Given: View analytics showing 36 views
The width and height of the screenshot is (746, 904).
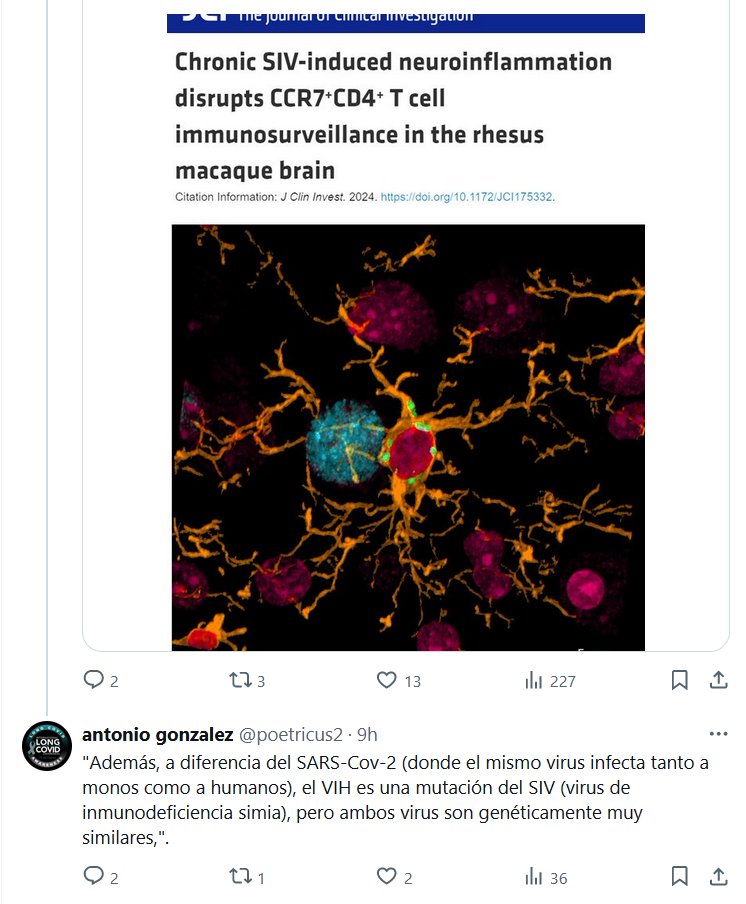Looking at the screenshot, I should coord(534,877).
